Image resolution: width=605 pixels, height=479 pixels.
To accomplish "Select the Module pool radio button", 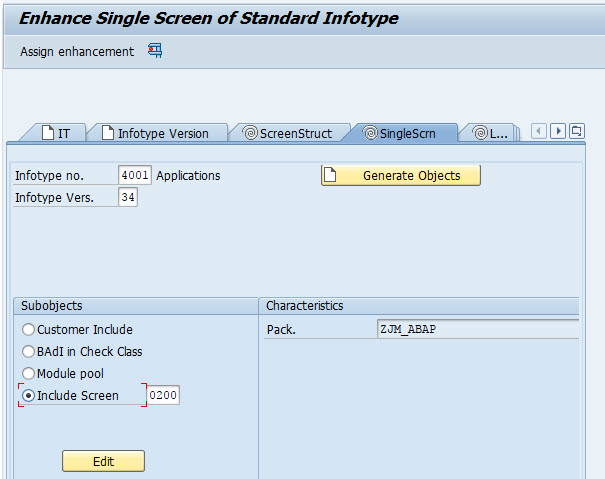I will [29, 374].
